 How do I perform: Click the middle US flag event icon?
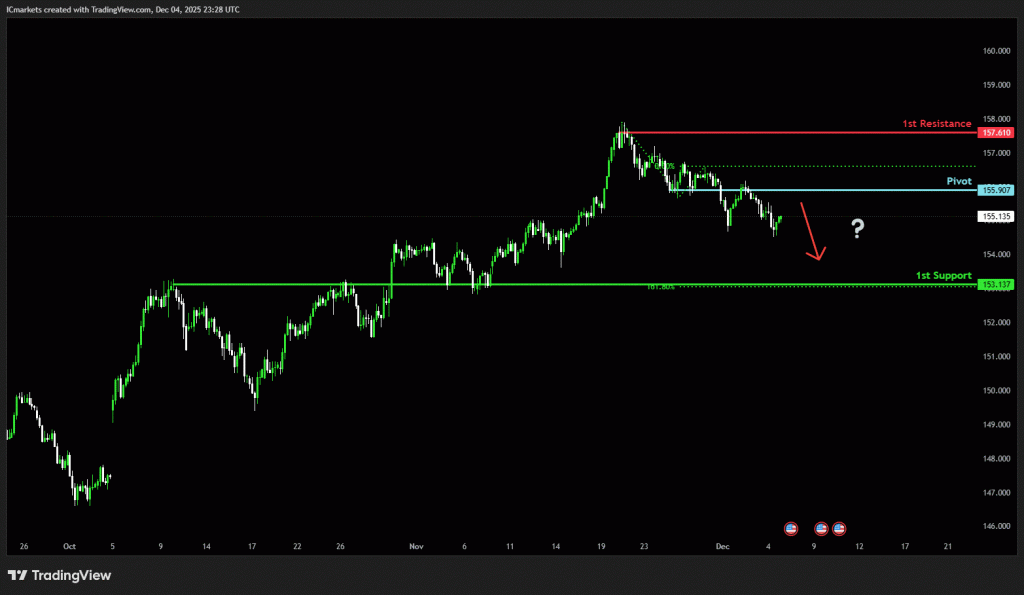[822, 527]
